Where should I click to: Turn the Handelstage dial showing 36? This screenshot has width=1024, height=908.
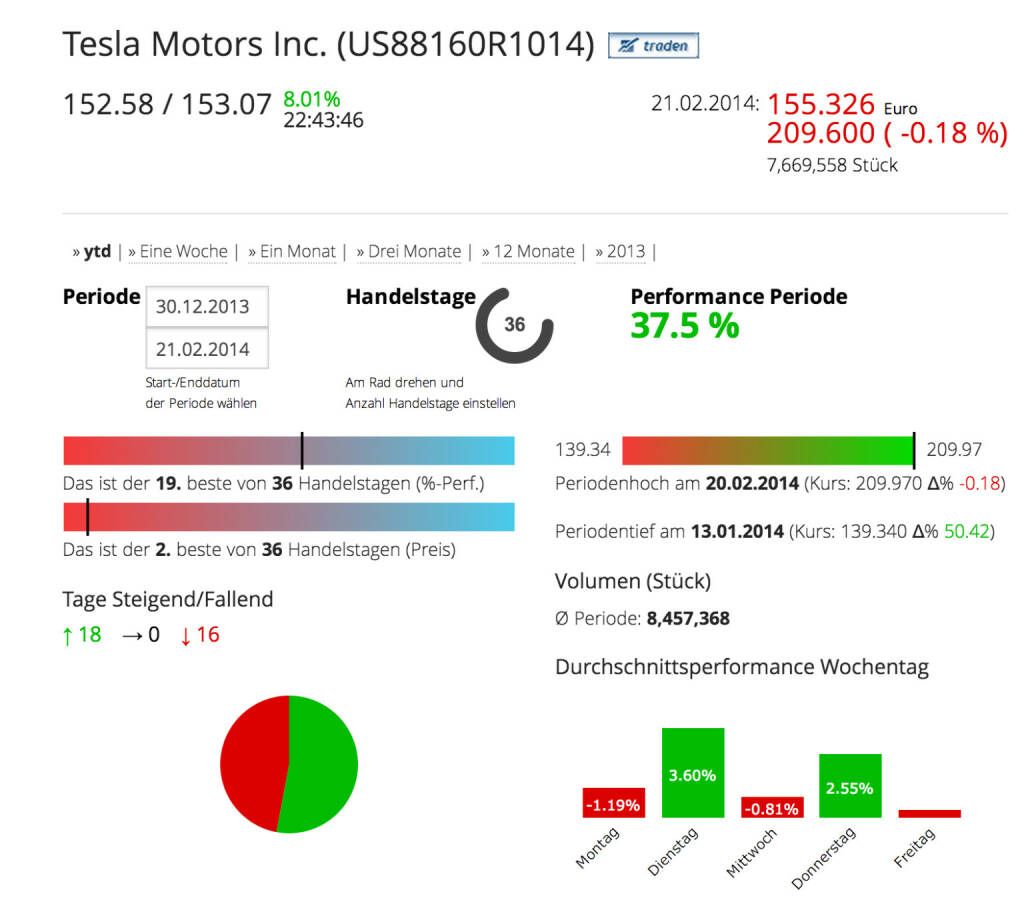click(x=514, y=325)
